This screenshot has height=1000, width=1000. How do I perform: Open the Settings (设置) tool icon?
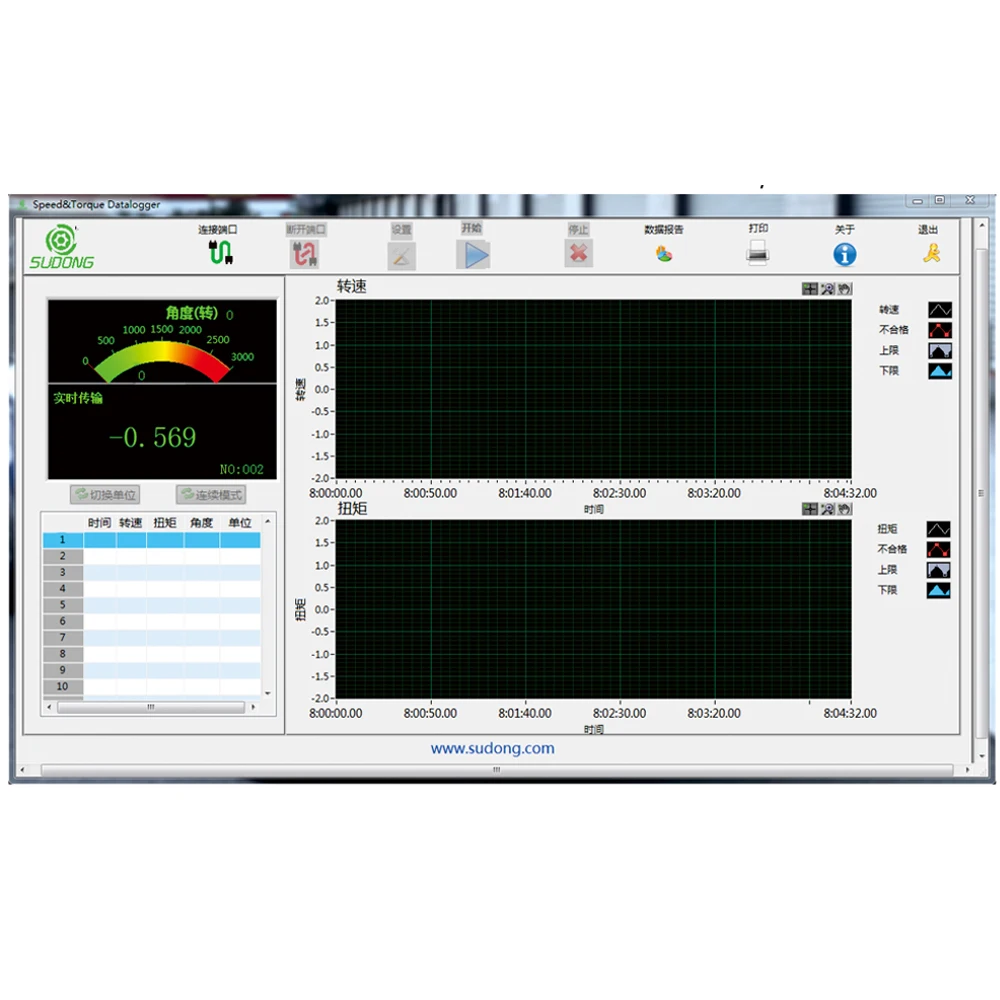click(x=402, y=256)
